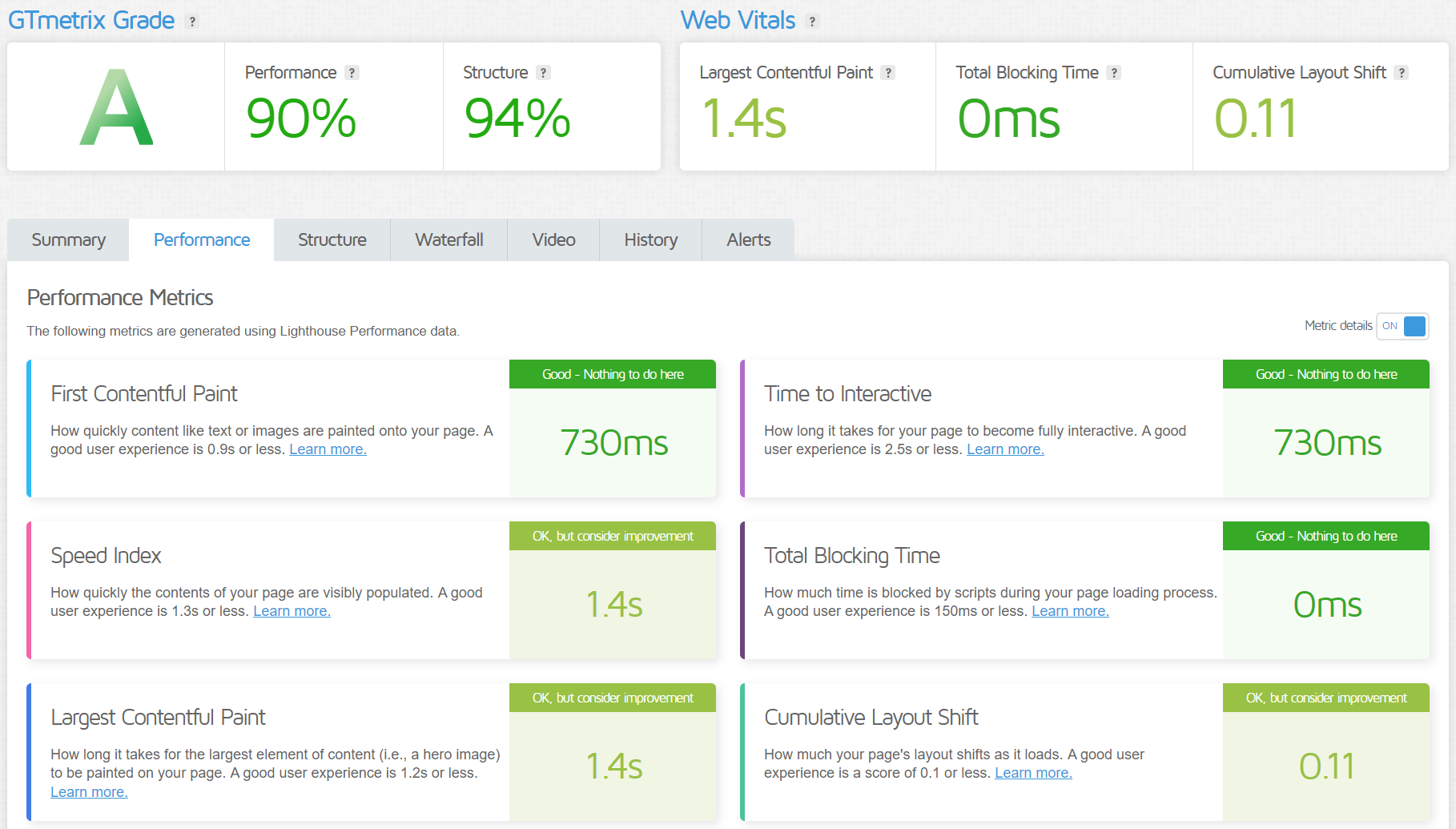Open the Alerts tab
1456x829 pixels.
point(749,240)
